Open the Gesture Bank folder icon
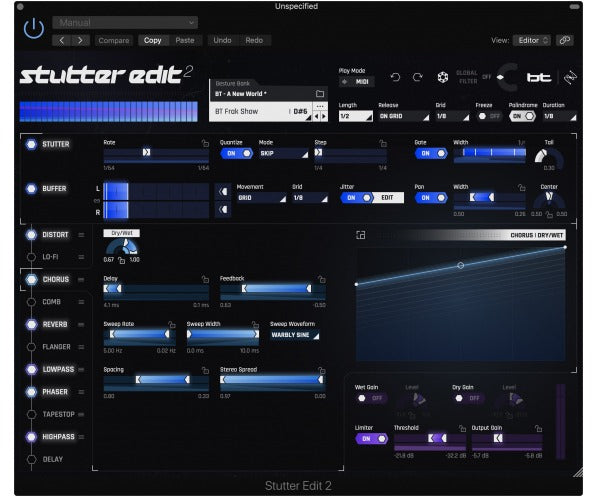Viewport: 597px width, 497px height. (x=320, y=94)
